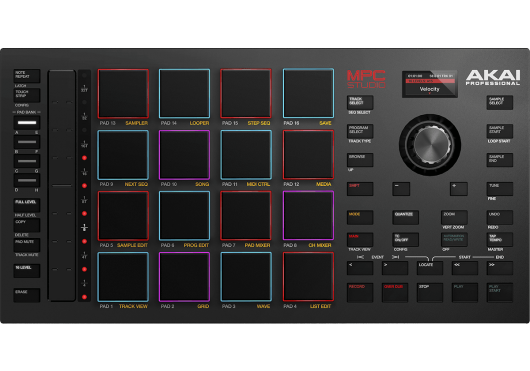Click the COPY button
530x371 pixels.
(27, 225)
